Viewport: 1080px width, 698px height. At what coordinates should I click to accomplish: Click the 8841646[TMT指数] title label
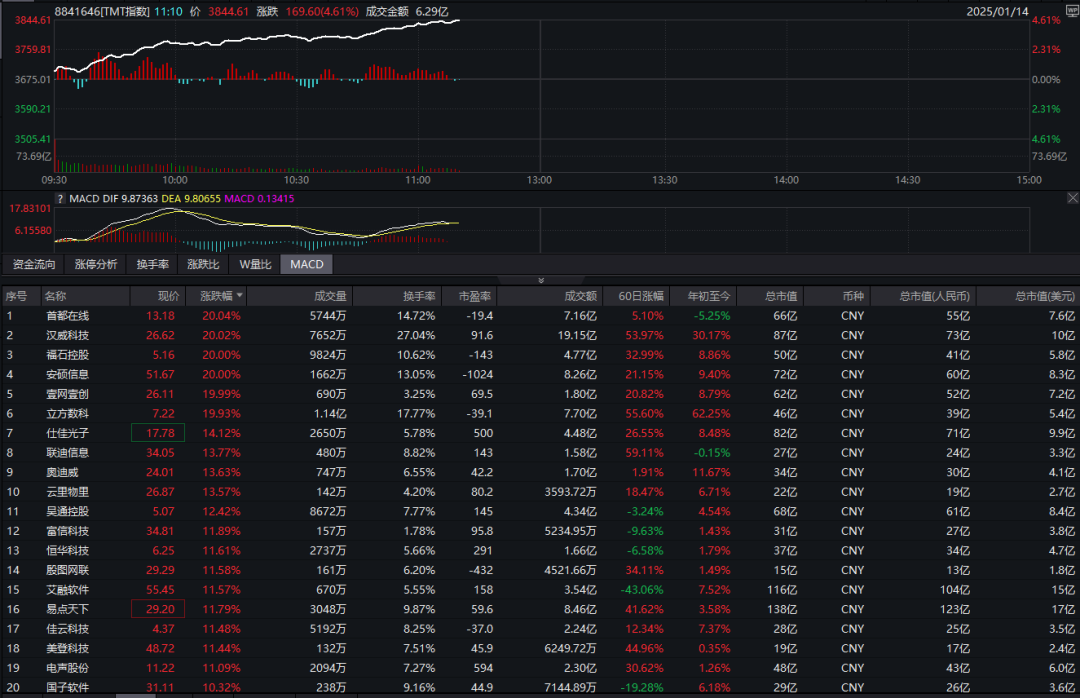click(101, 11)
